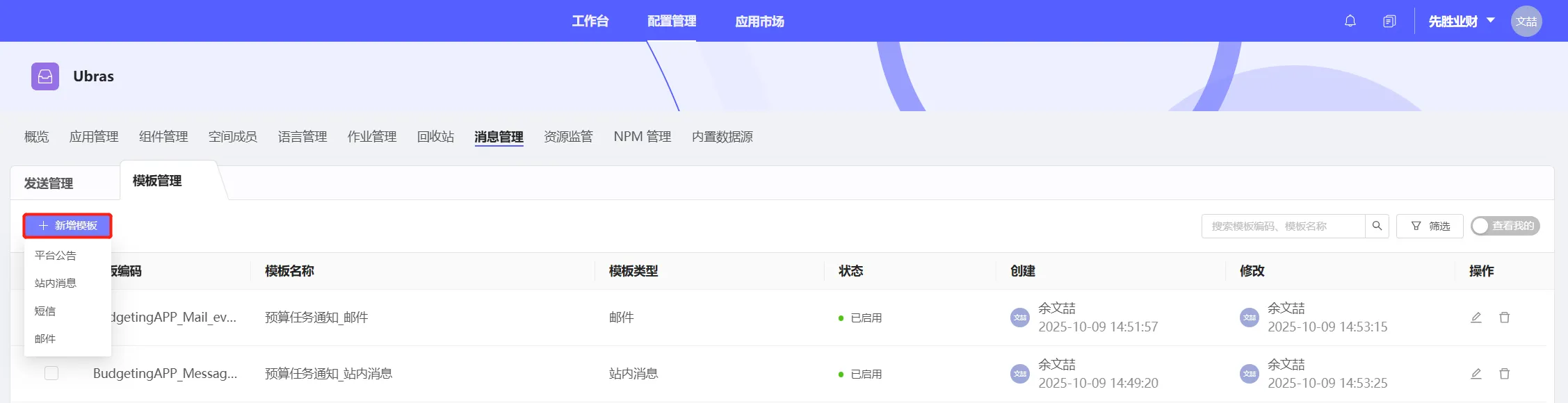Open the document list icon in header
This screenshot has height=403, width=1568.
point(1389,22)
